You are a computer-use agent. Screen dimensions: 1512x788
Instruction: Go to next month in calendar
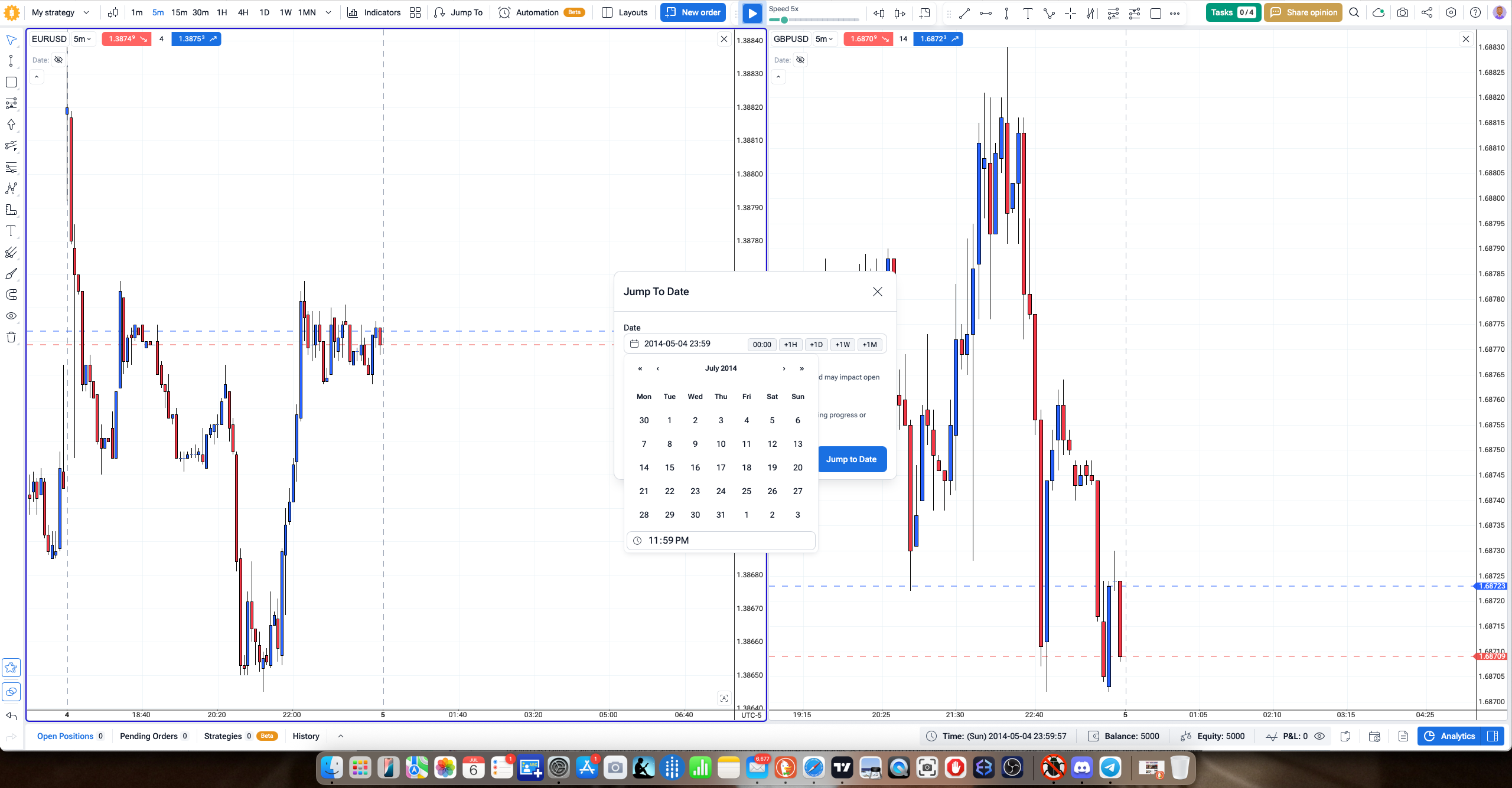[784, 368]
